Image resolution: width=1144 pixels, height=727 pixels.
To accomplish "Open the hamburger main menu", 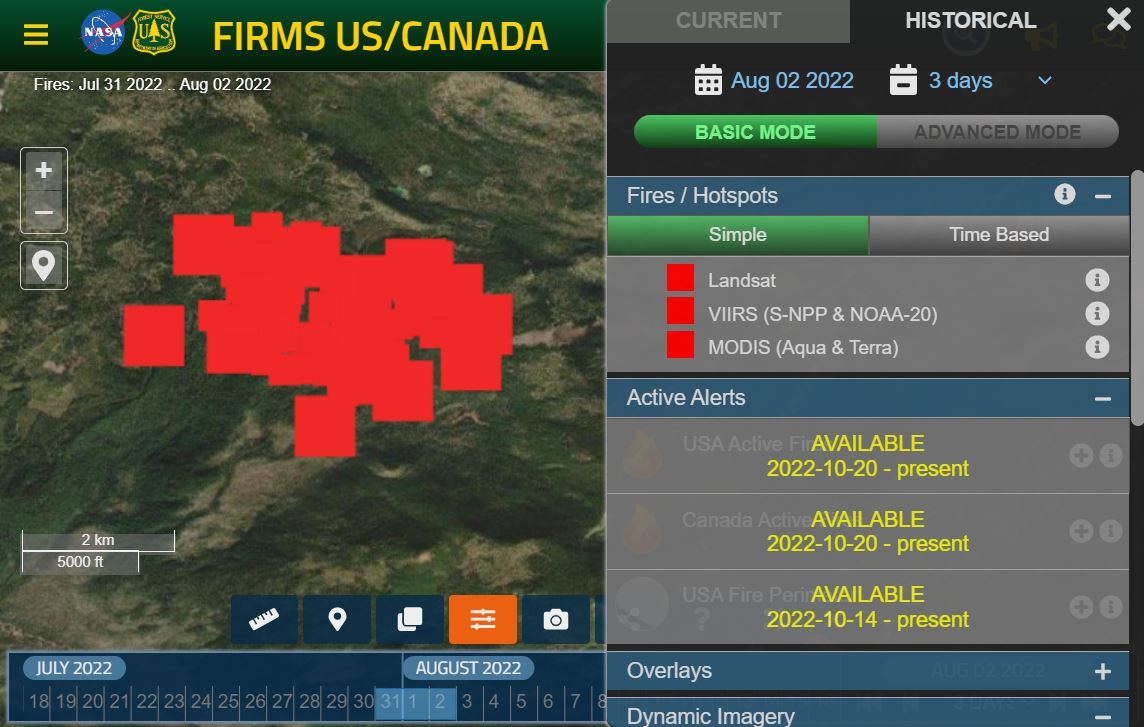I will (x=36, y=34).
